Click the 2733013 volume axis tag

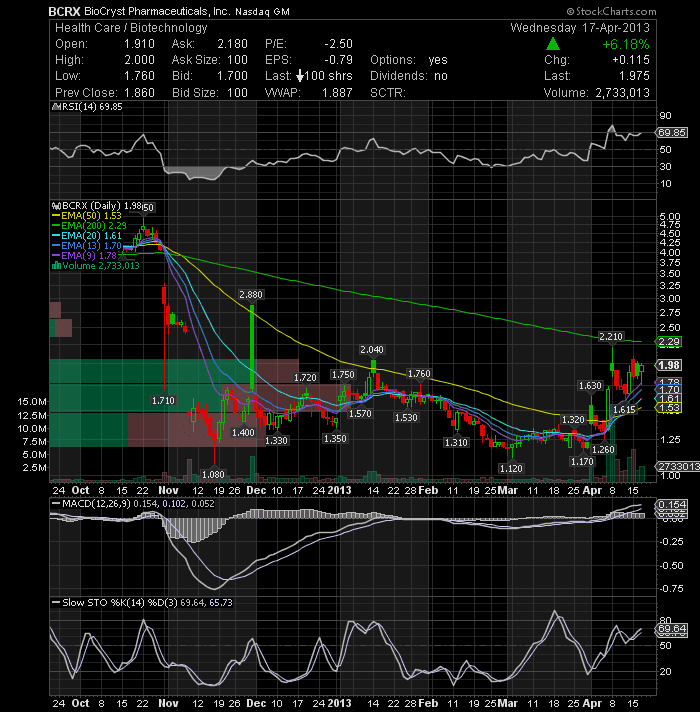(x=678, y=467)
